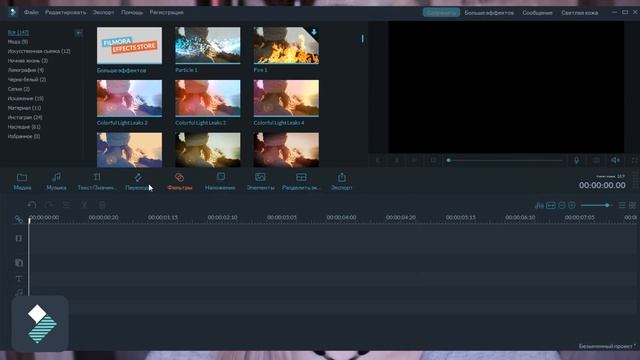Click the 00:00:04:00 mark on ruler
Screen dimensions: 640x360
click(x=341, y=217)
